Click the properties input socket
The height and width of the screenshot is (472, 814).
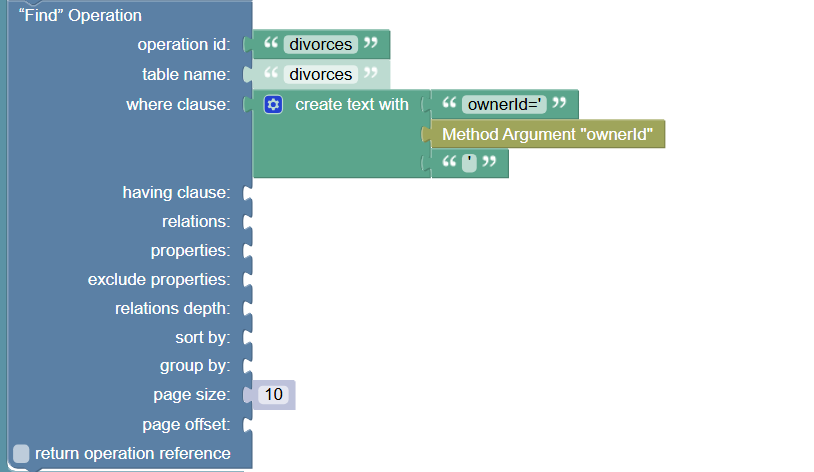[x=248, y=251]
